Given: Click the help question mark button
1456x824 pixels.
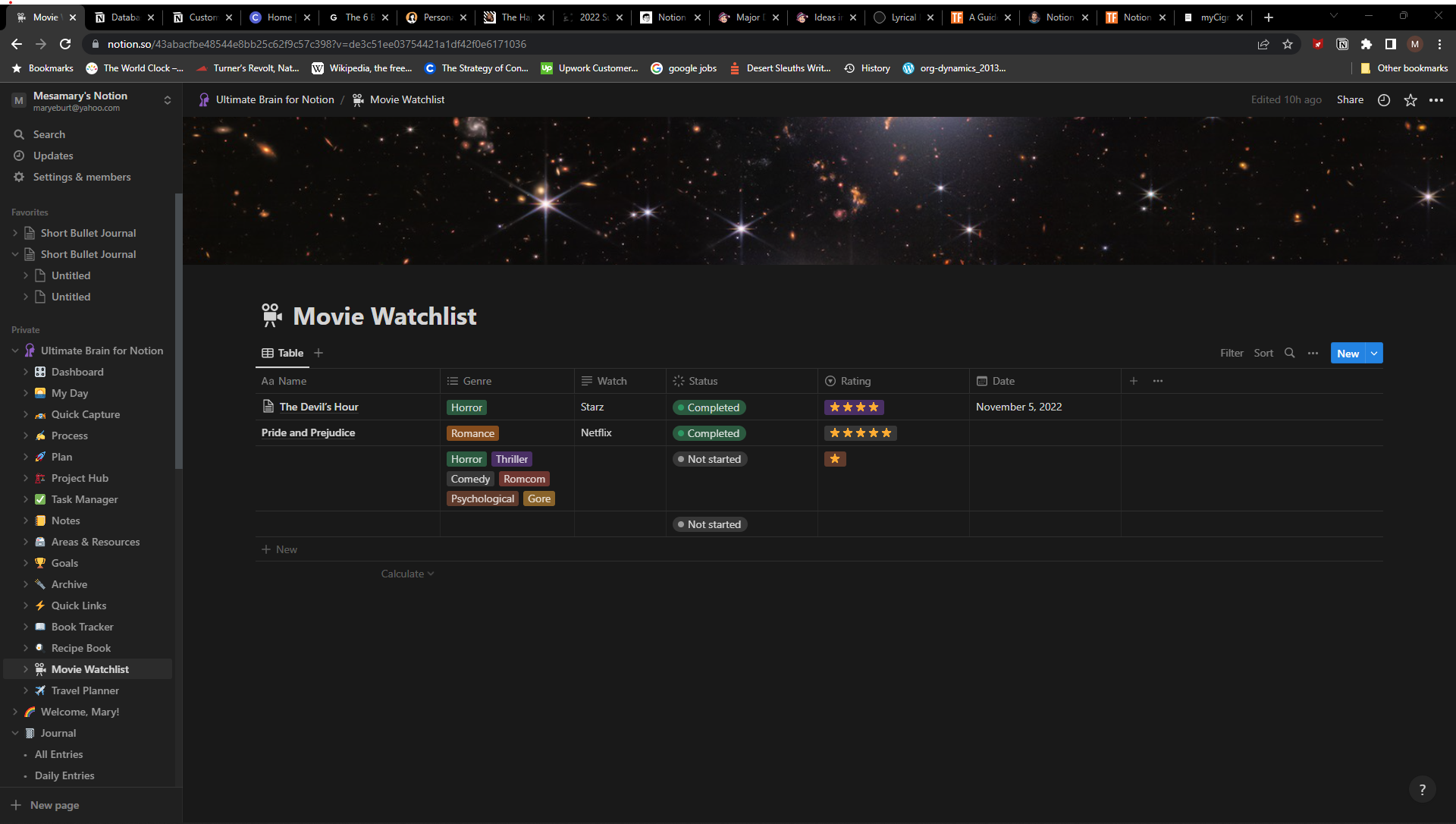Looking at the screenshot, I should (x=1422, y=789).
